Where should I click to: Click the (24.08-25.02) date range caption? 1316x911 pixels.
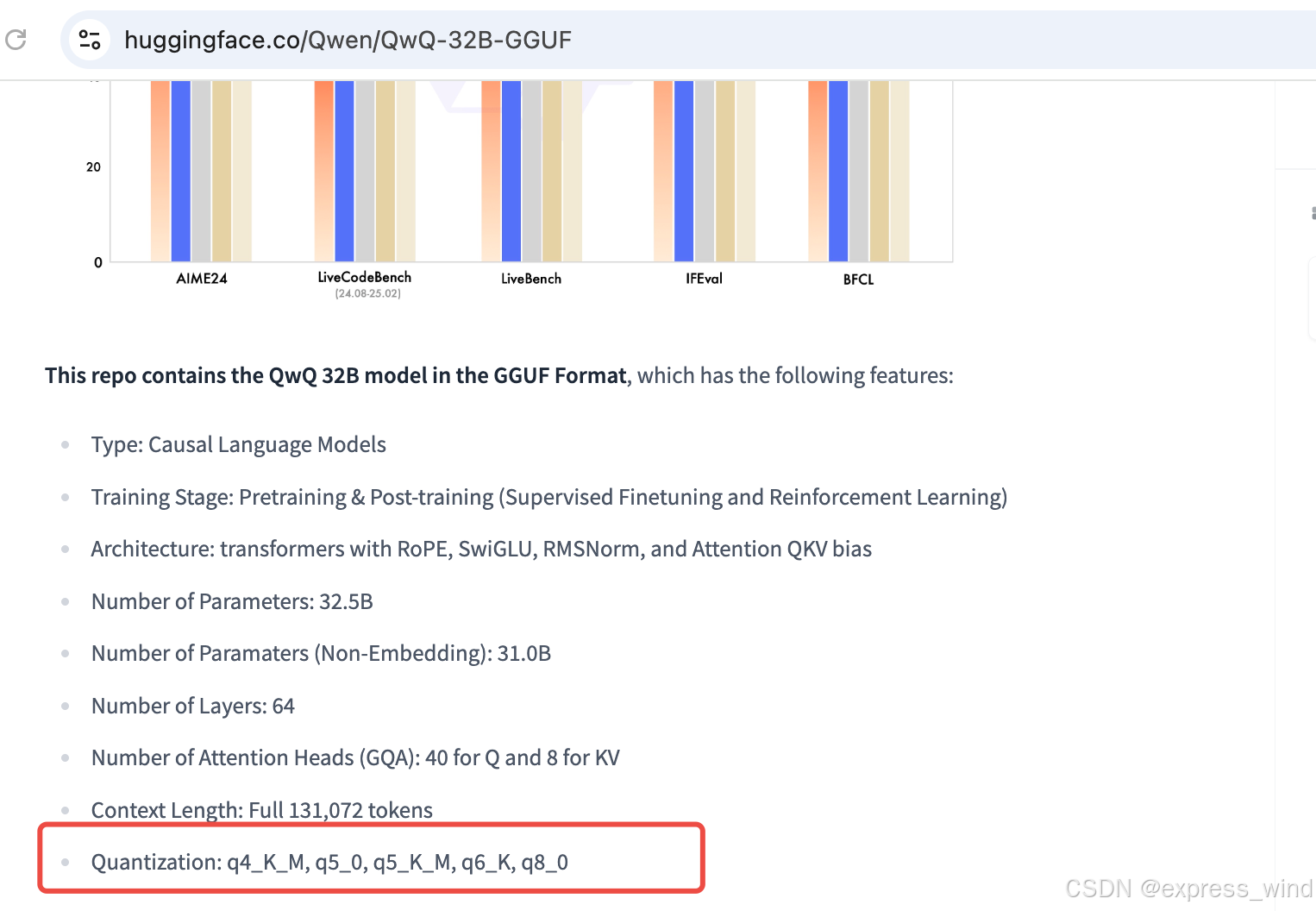(368, 293)
